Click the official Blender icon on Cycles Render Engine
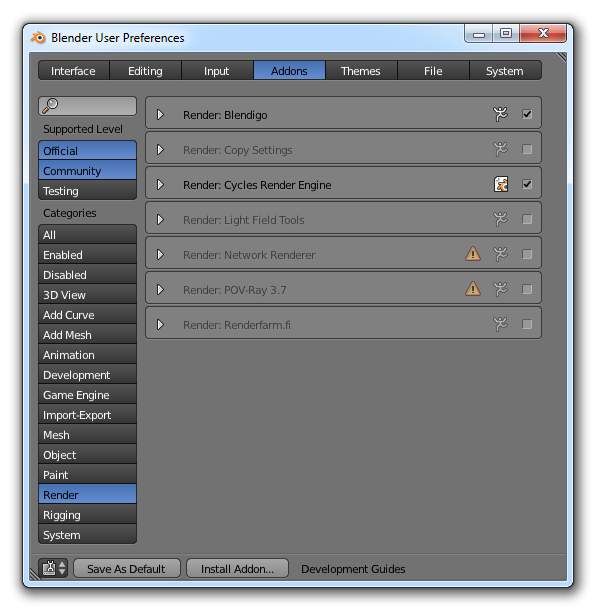Screen dimensions: 596x610 (x=501, y=184)
